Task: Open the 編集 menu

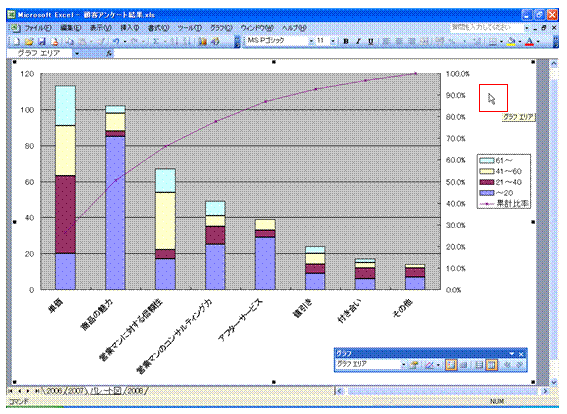Action: 71,28
